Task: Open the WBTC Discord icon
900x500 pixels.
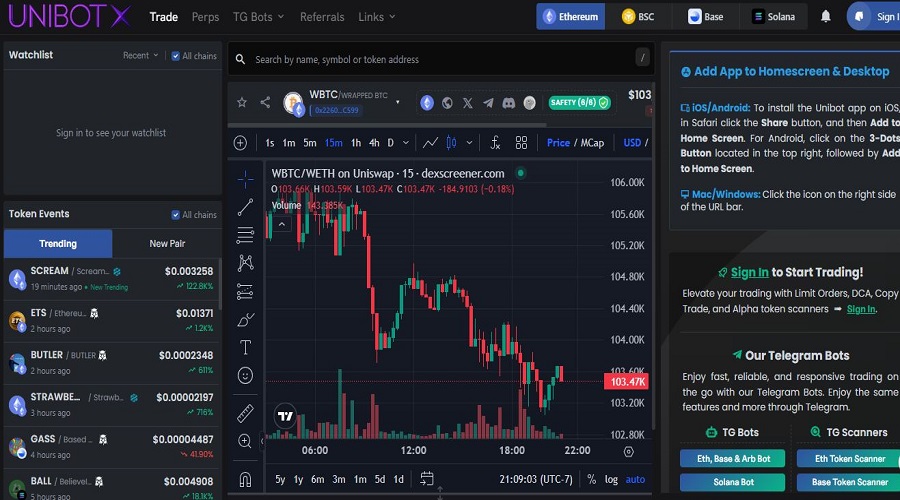Action: [x=509, y=103]
